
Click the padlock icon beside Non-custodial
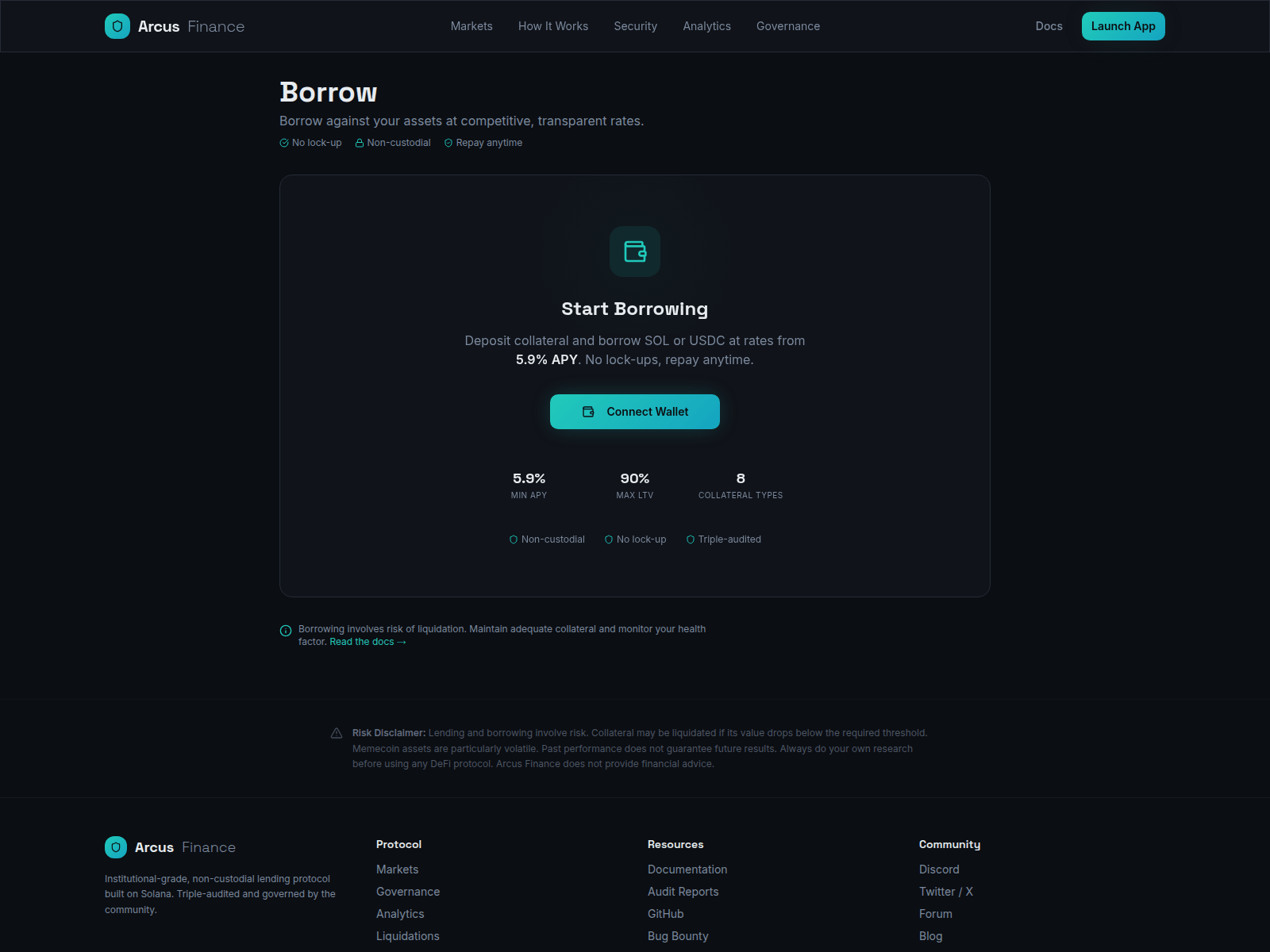360,143
